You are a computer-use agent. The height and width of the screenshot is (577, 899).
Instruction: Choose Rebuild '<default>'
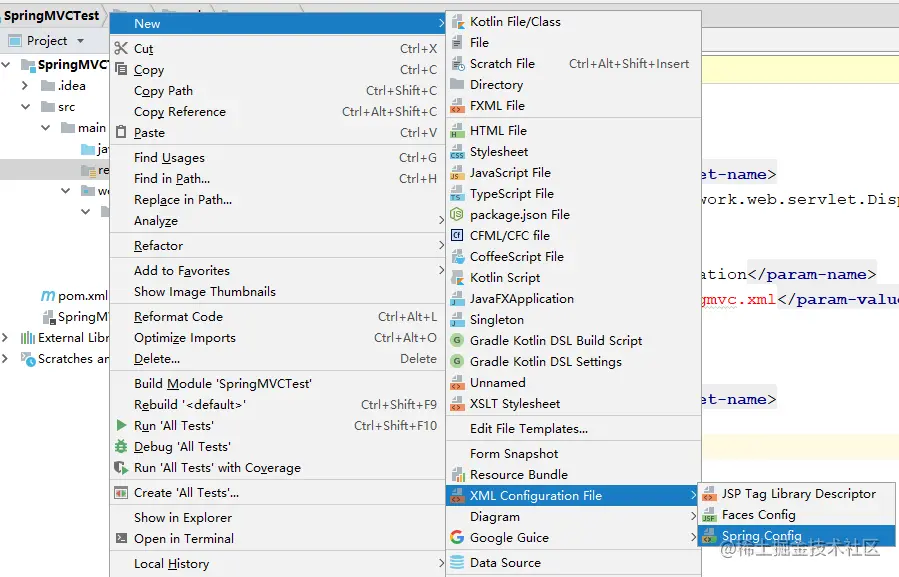point(277,404)
